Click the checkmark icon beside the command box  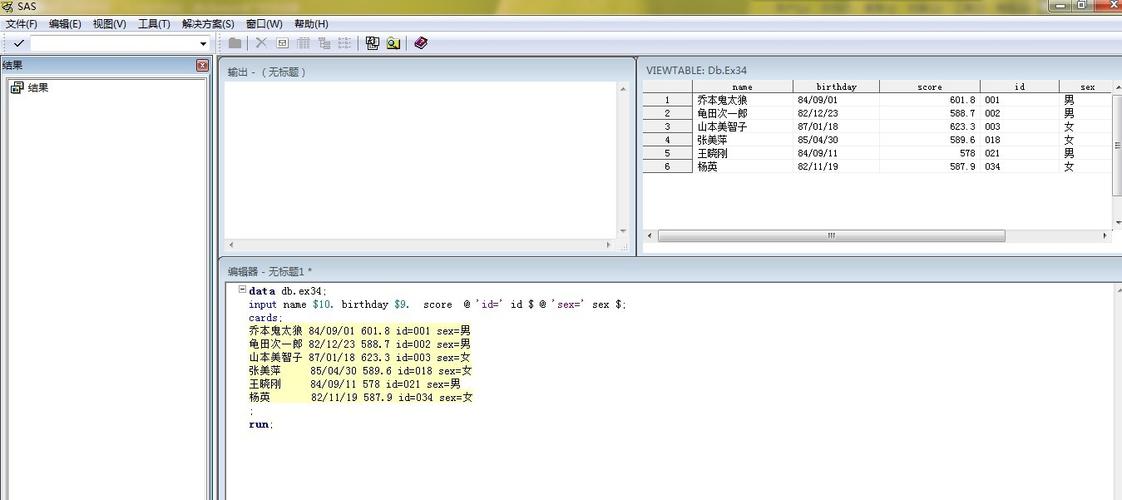tap(18, 43)
